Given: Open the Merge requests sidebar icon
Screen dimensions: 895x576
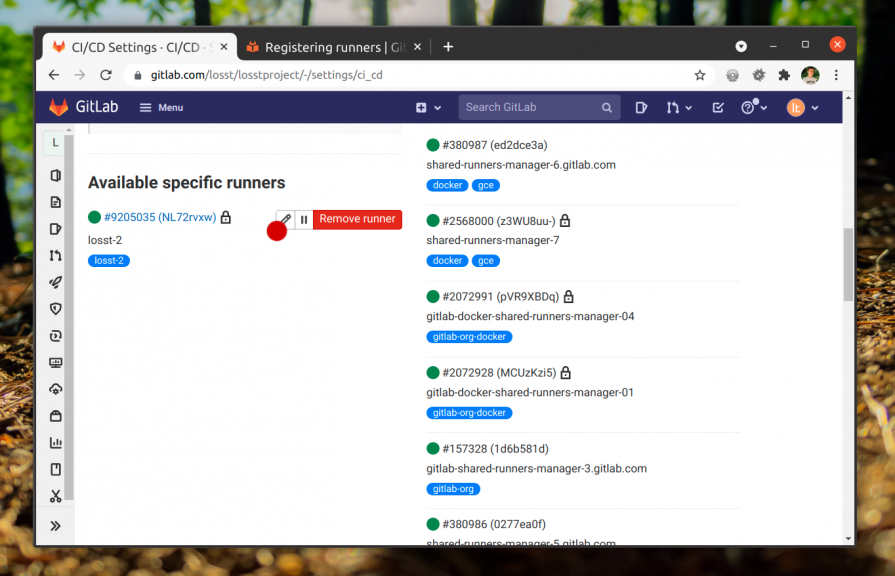Looking at the screenshot, I should (56, 256).
